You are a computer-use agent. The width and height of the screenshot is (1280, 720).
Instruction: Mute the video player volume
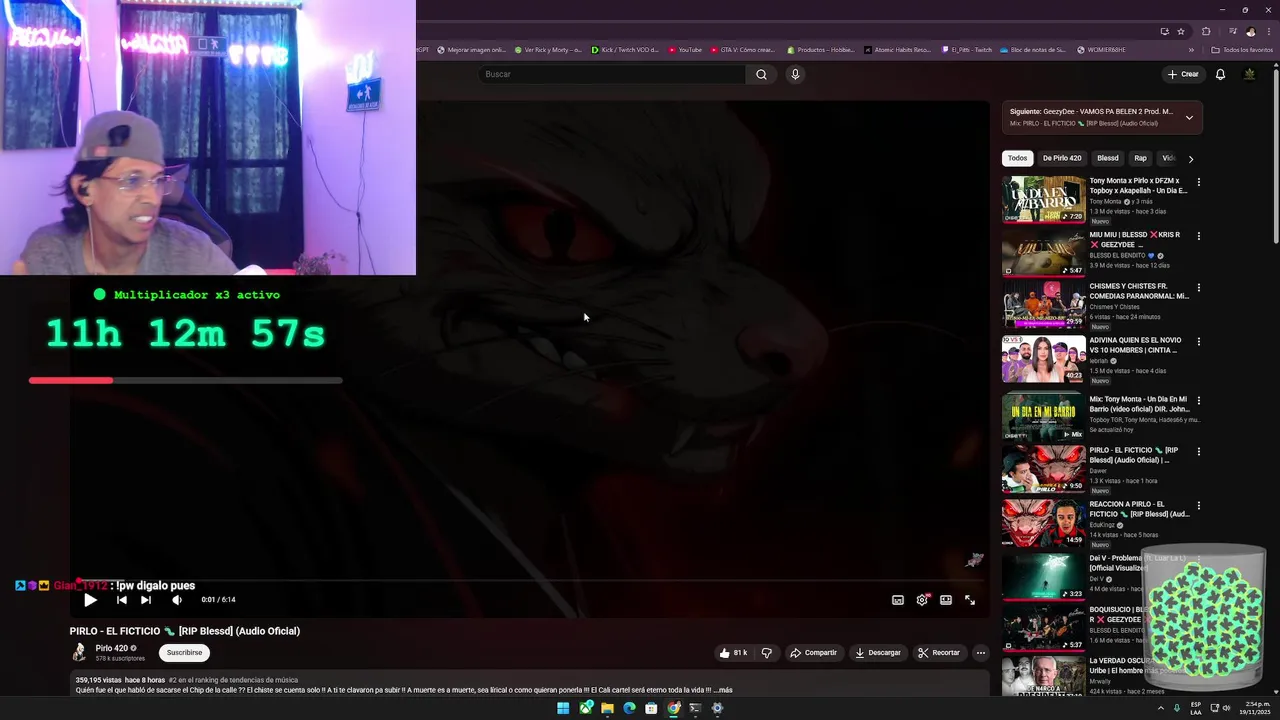pos(177,600)
